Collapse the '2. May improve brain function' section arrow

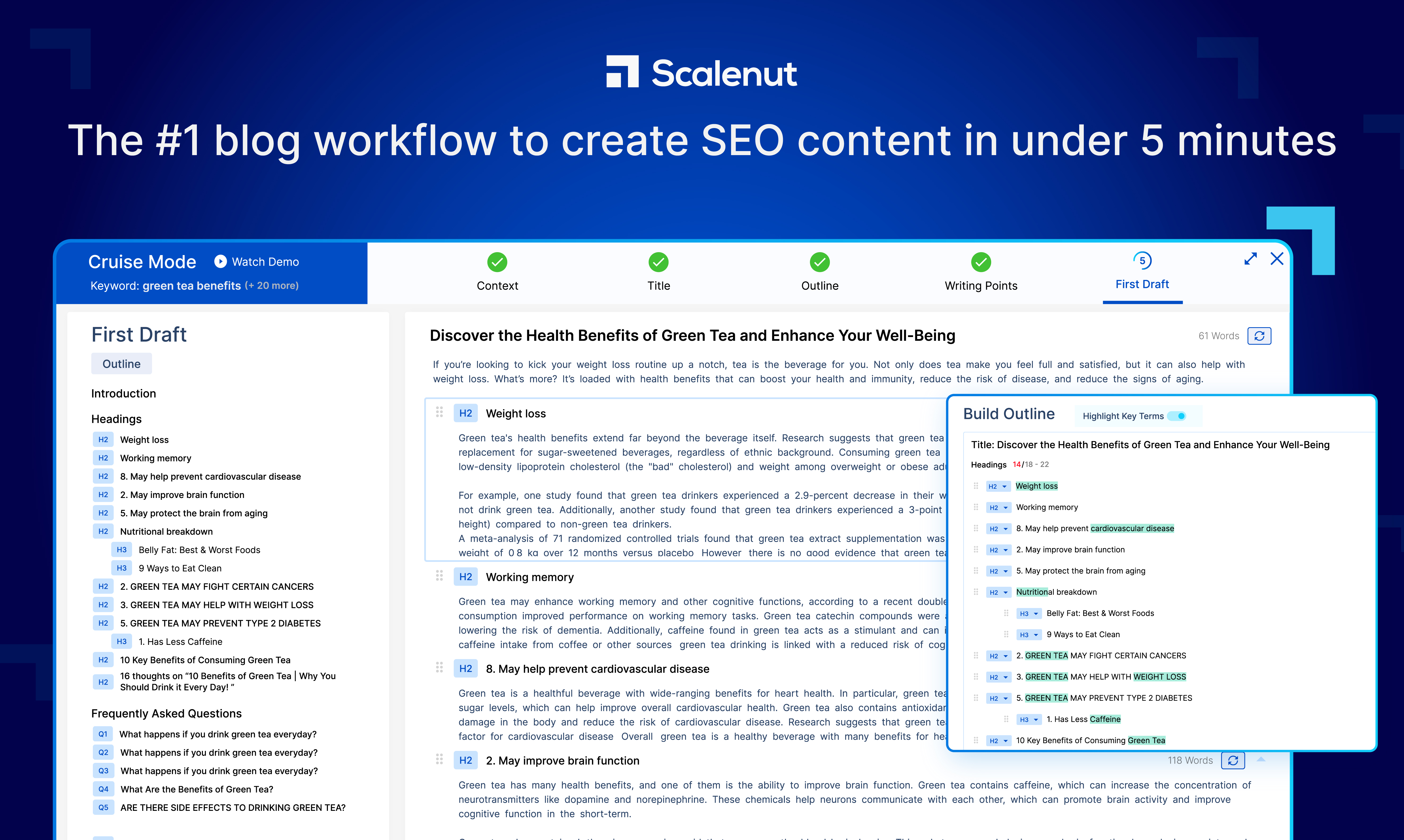pos(1261,760)
